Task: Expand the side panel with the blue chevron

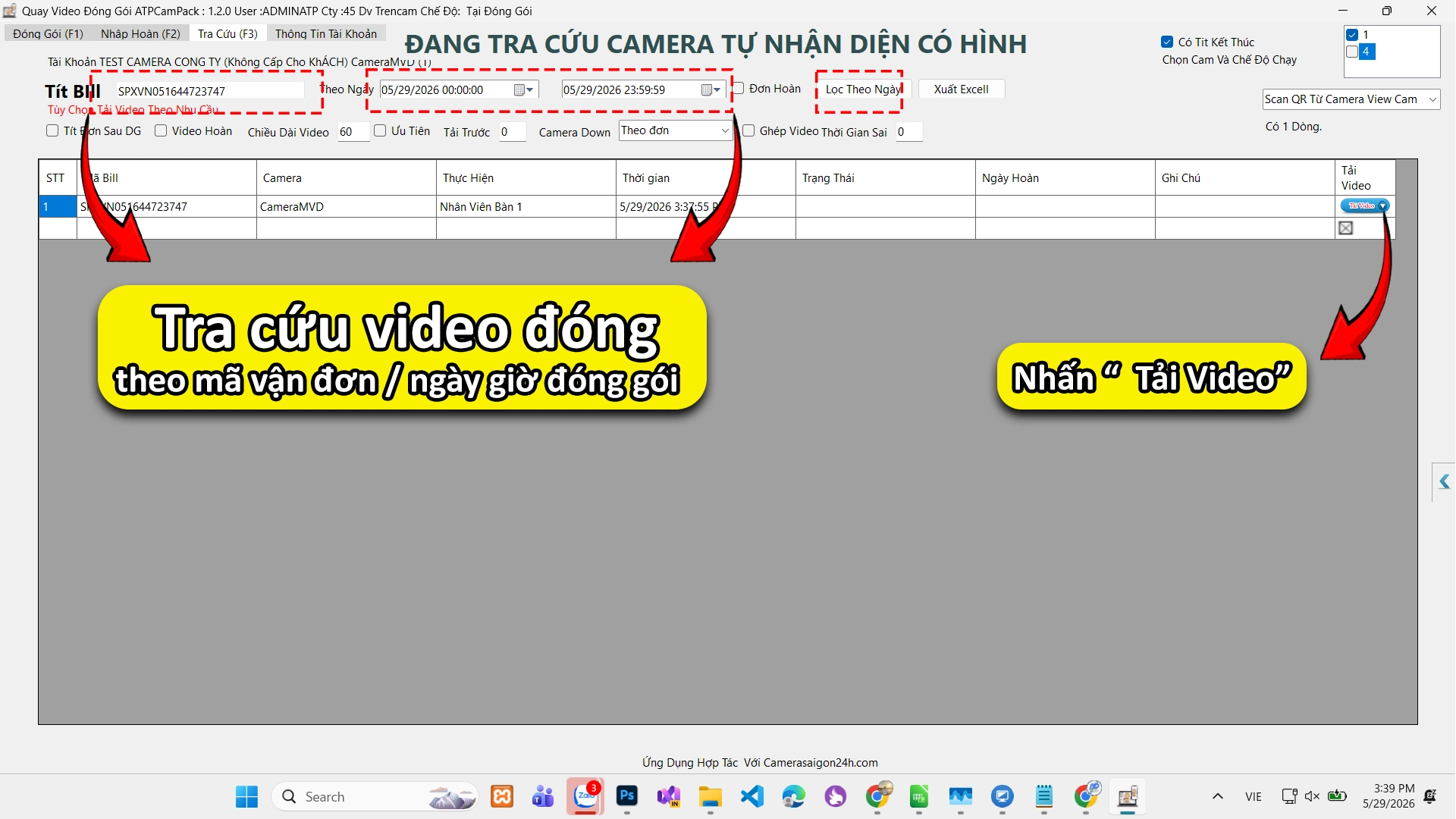Action: click(x=1444, y=482)
